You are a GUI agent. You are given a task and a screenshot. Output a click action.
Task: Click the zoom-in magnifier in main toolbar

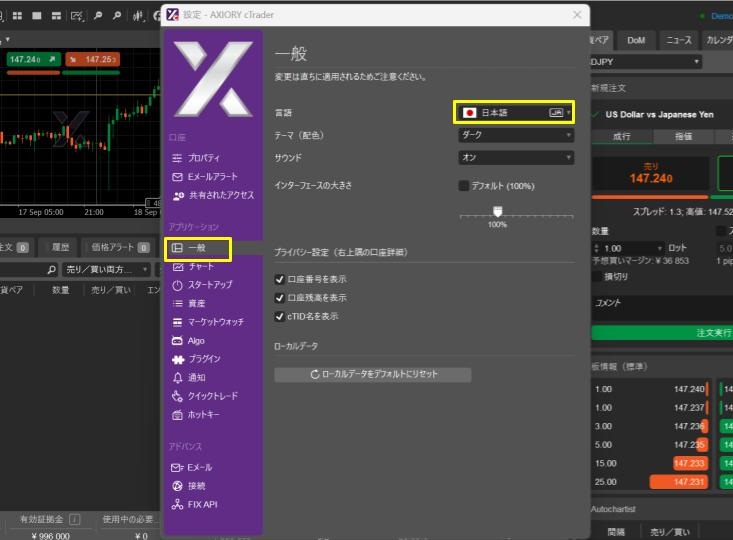[117, 16]
